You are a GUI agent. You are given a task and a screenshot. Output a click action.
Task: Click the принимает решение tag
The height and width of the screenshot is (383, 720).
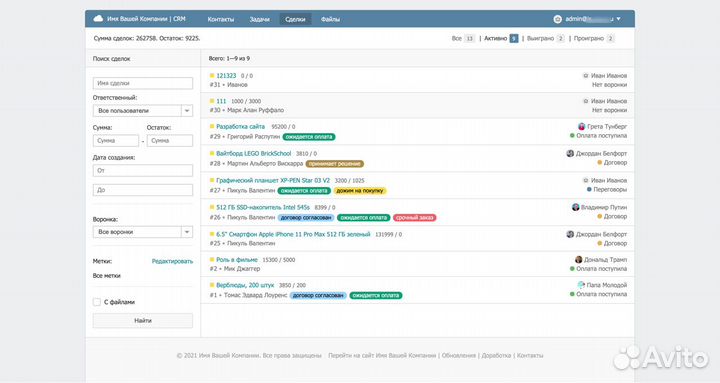click(x=335, y=164)
